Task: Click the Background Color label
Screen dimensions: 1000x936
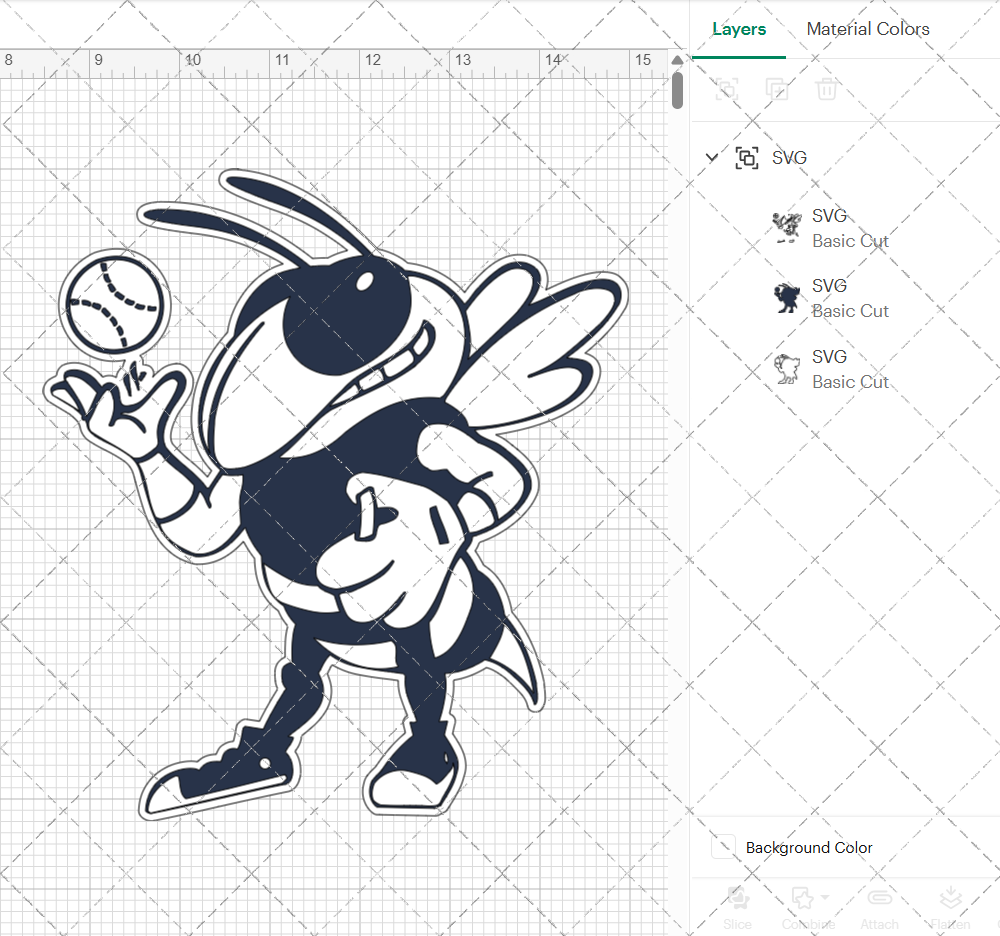Action: click(x=809, y=847)
